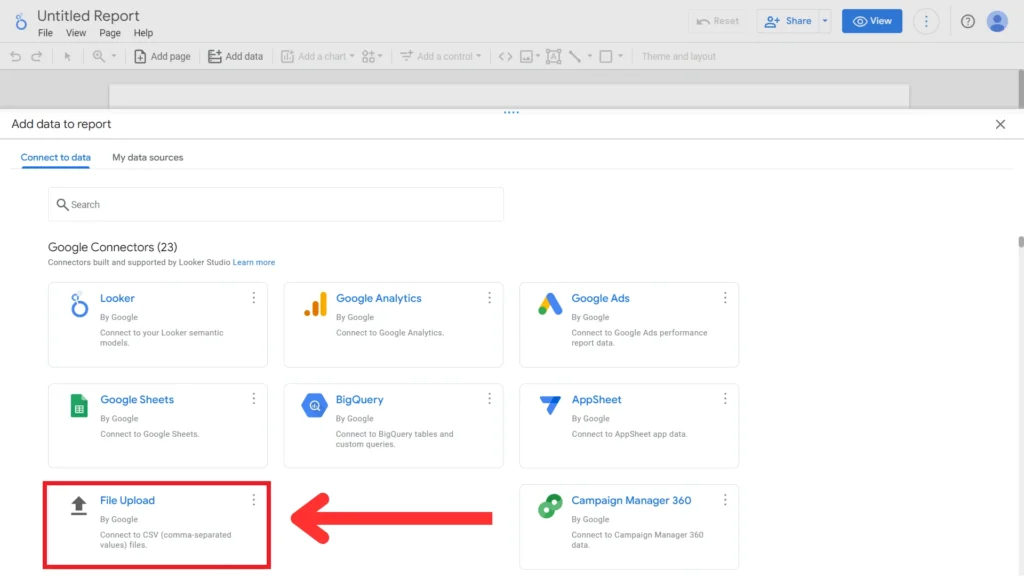Select the Campaign Manager 360 icon
The height and width of the screenshot is (576, 1024).
tap(550, 507)
